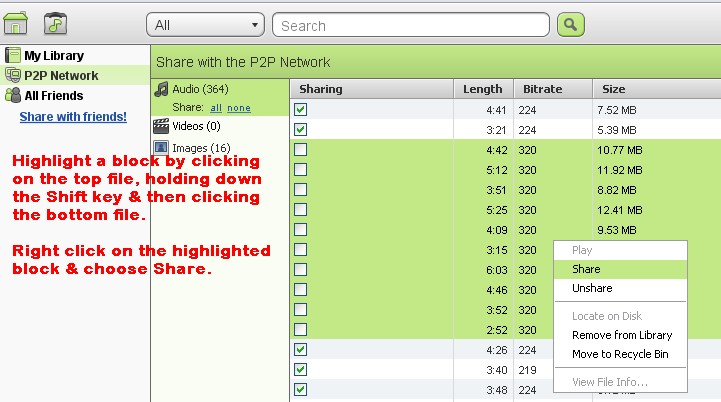Click the Share with friends! link
The width and height of the screenshot is (721, 402).
(73, 117)
